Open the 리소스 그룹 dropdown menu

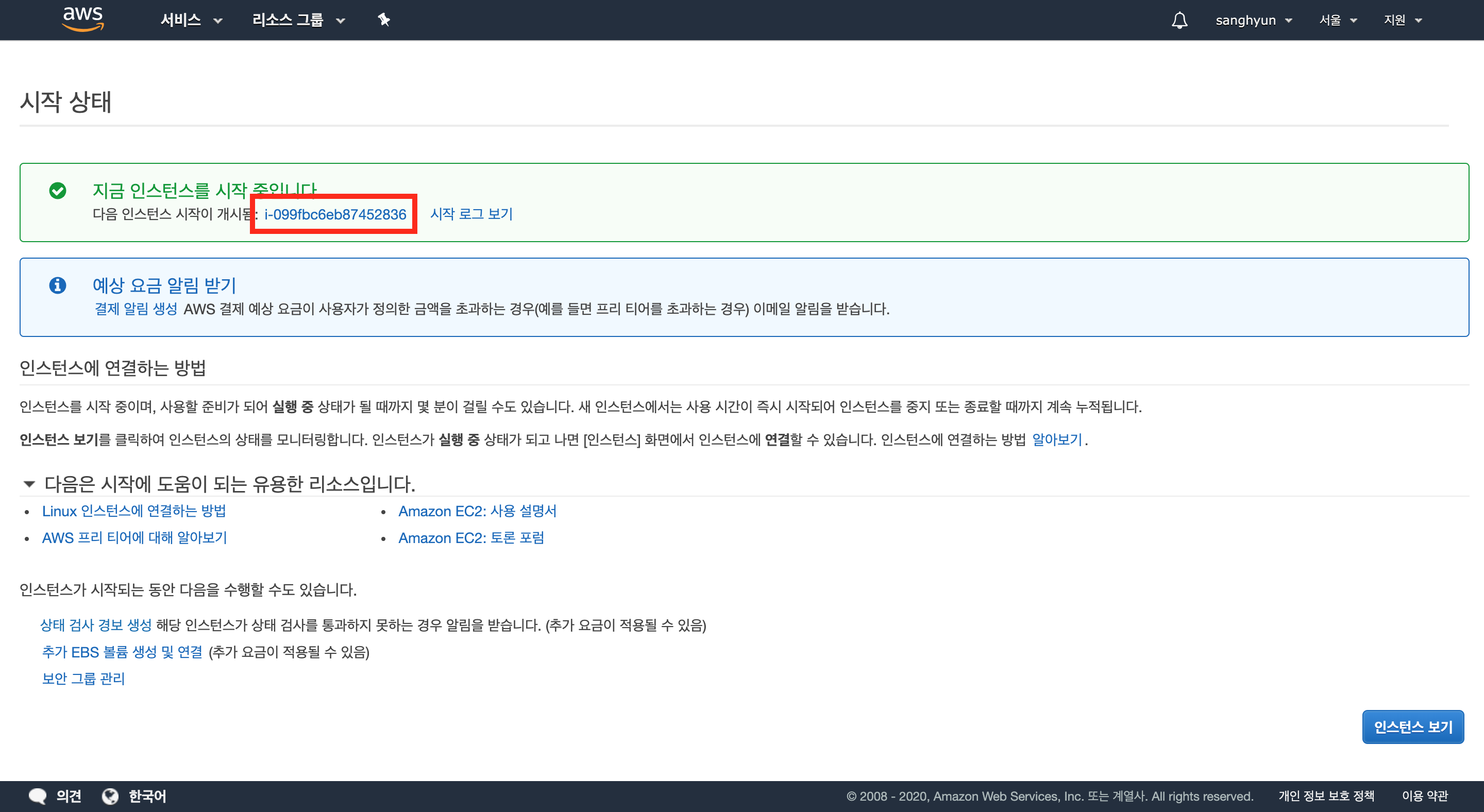(298, 20)
